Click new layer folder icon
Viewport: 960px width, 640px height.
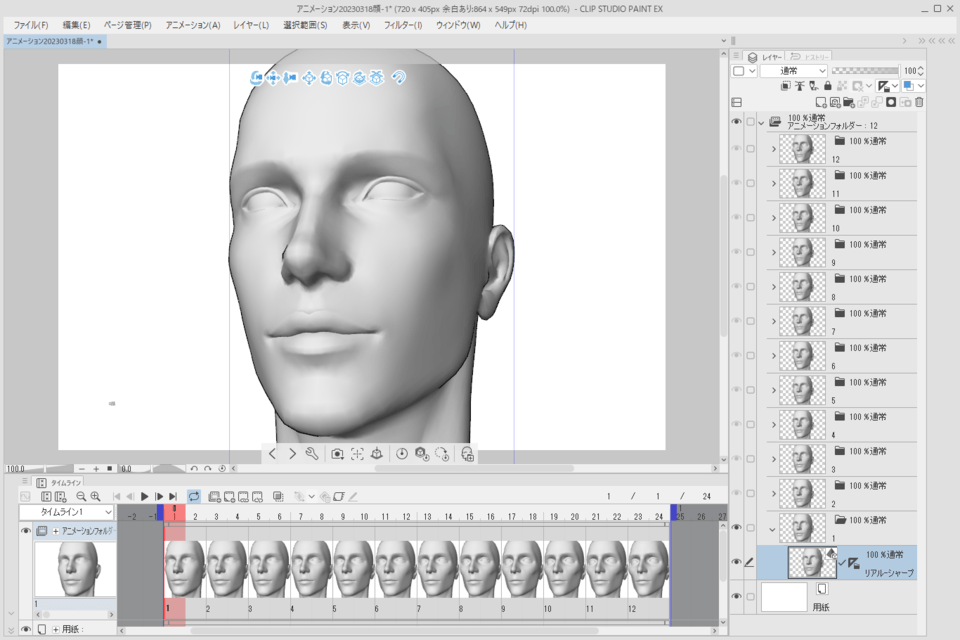849,102
